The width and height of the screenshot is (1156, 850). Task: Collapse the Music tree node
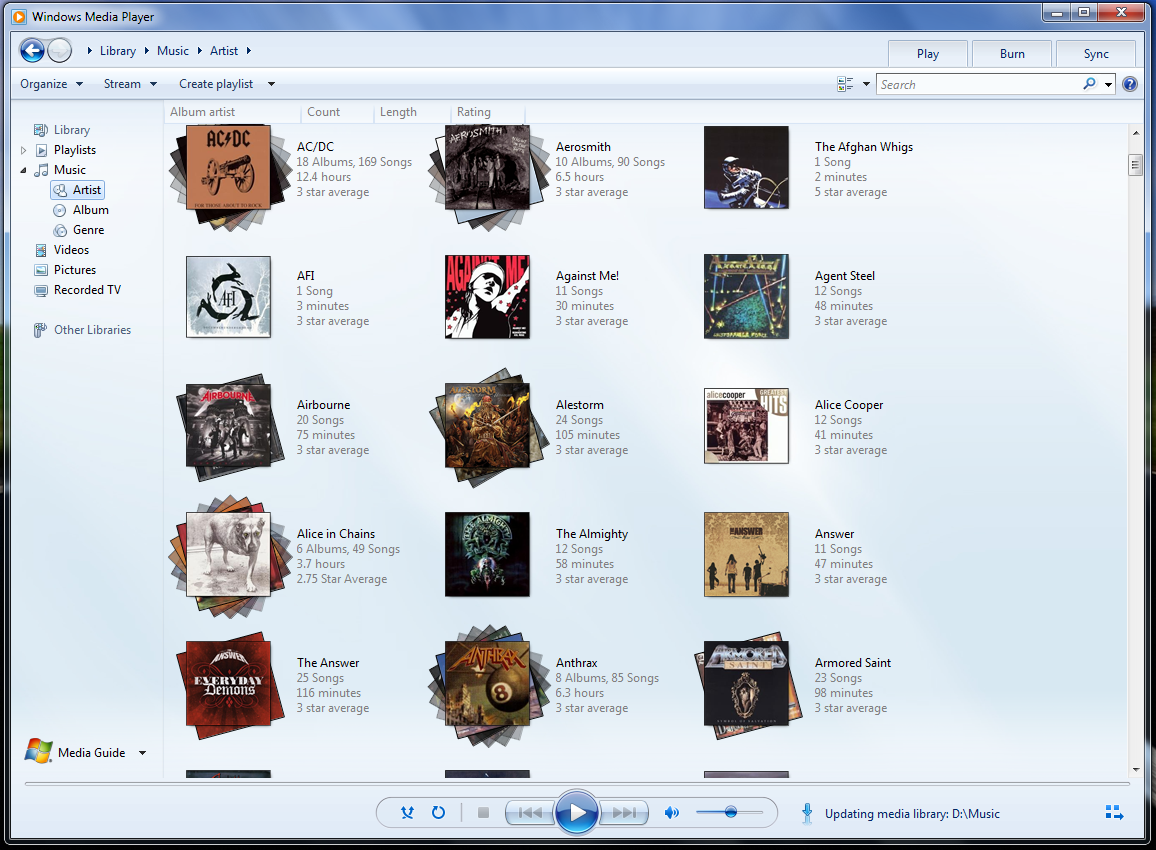click(24, 170)
